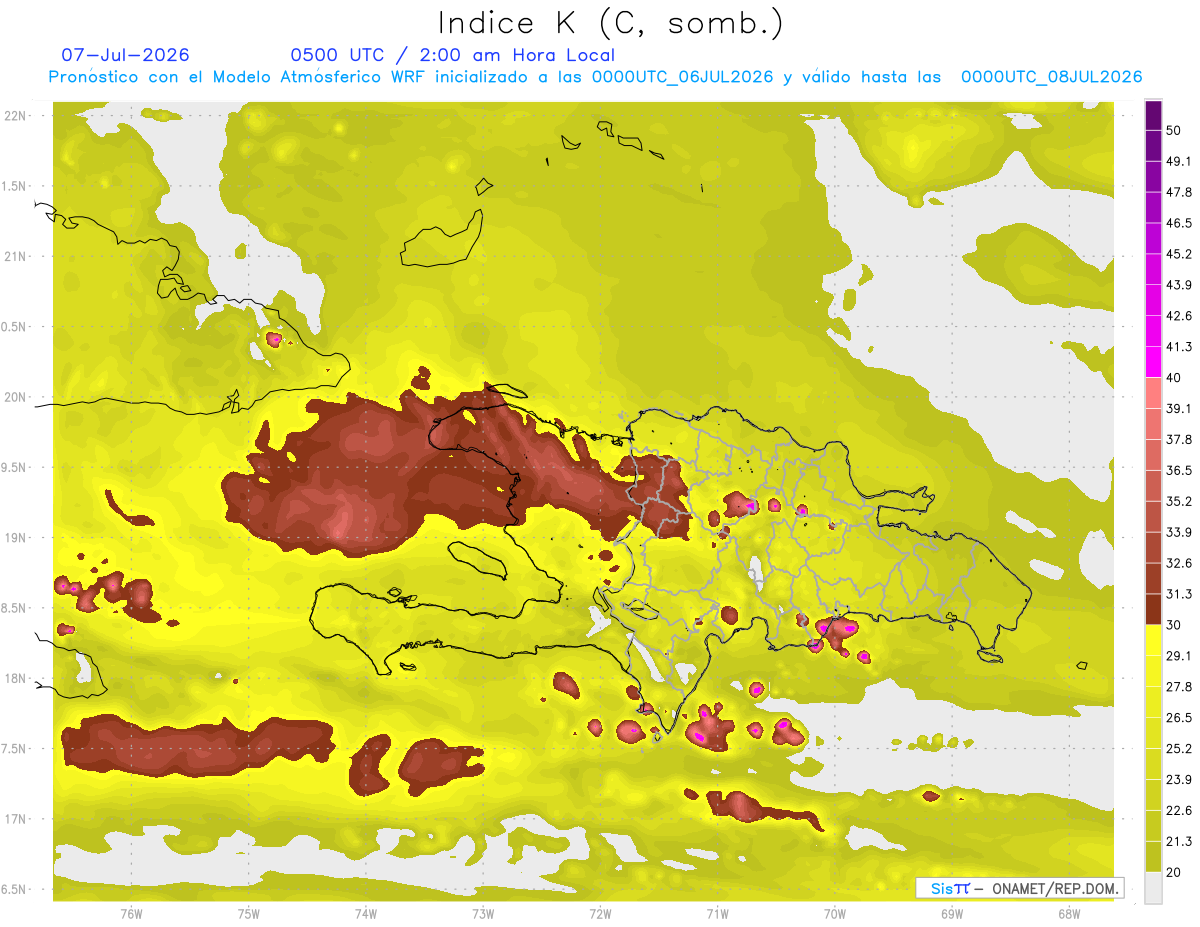The height and width of the screenshot is (927, 1200).
Task: Click the "0500 UTC / 2:00 am Hora Local" time text
Action: point(453,55)
